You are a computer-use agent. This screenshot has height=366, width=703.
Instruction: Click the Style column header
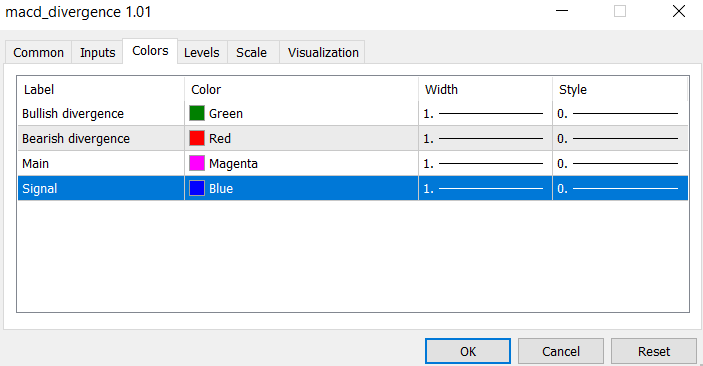pos(620,89)
